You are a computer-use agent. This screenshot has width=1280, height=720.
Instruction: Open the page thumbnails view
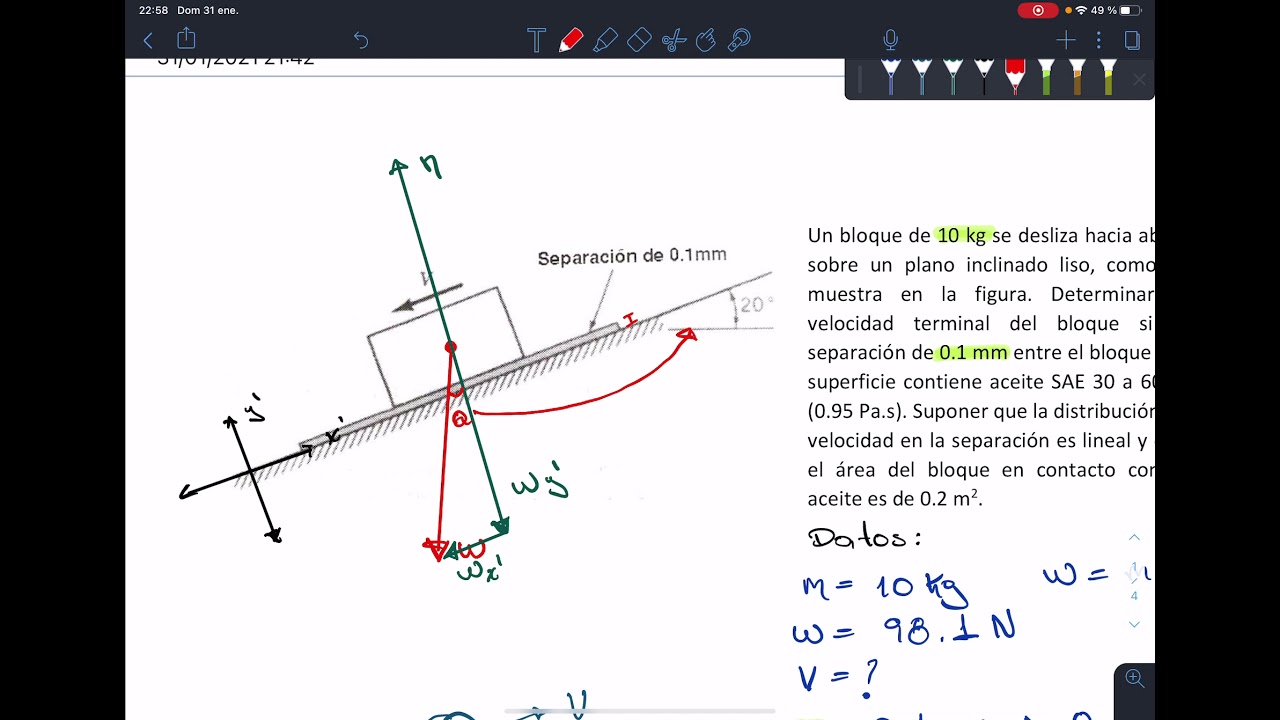[x=1132, y=40]
